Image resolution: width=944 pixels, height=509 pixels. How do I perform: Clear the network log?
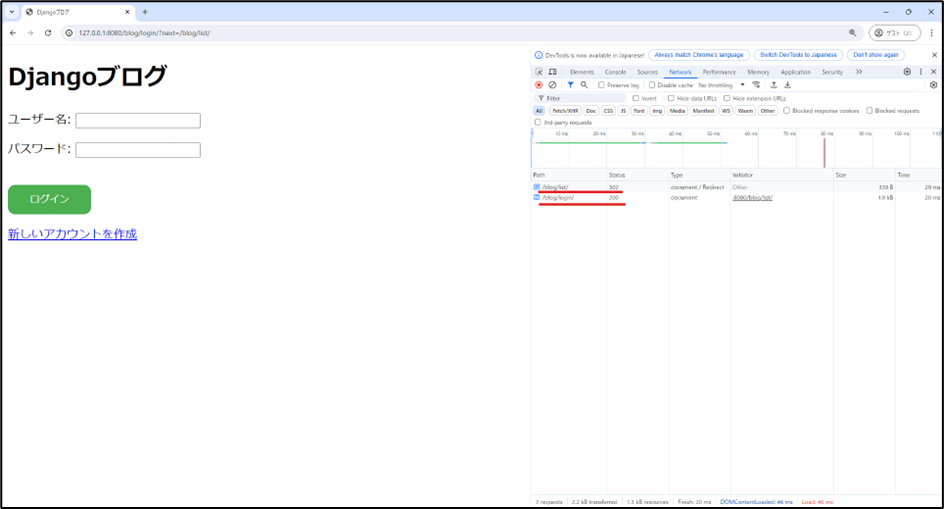pyautogui.click(x=552, y=85)
